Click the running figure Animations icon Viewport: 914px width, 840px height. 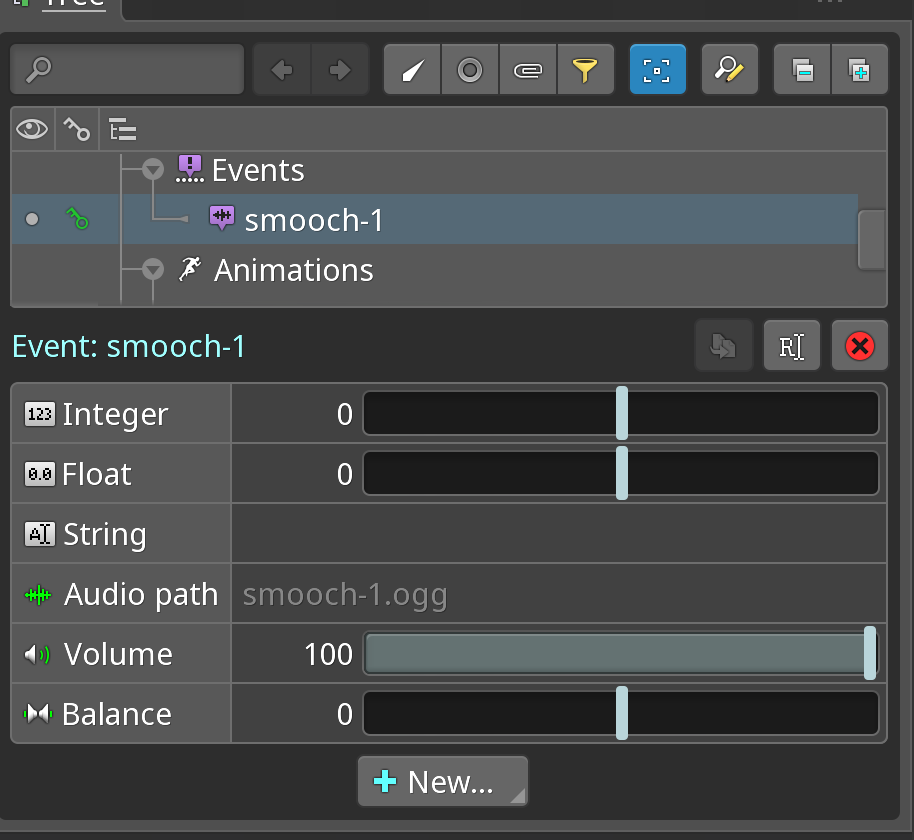click(189, 269)
